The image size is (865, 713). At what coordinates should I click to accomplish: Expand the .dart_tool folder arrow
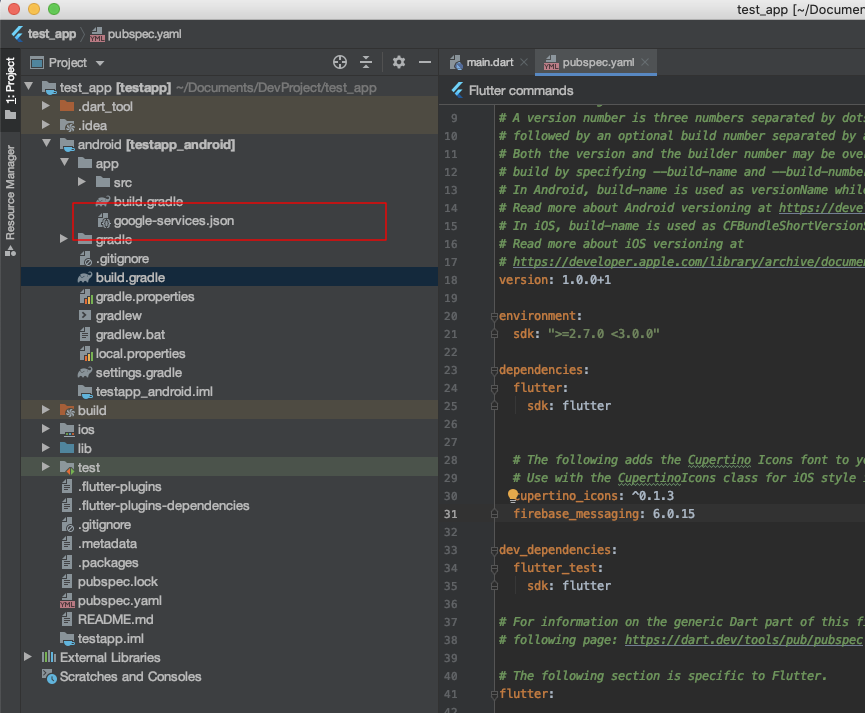pos(46,105)
